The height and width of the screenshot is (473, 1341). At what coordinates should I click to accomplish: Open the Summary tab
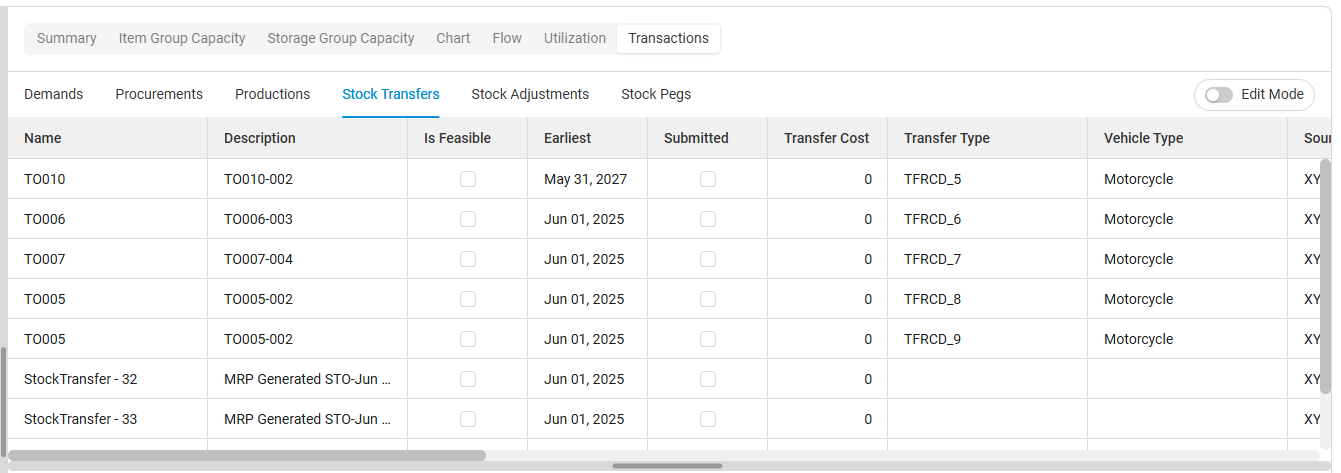pos(67,38)
